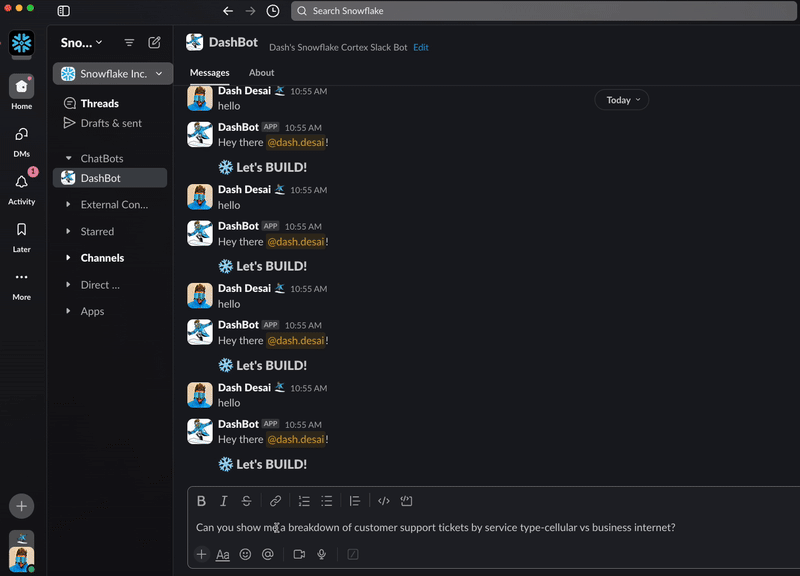This screenshot has height=576, width=800.
Task: Toggle blockquote formatting
Action: [x=355, y=501]
